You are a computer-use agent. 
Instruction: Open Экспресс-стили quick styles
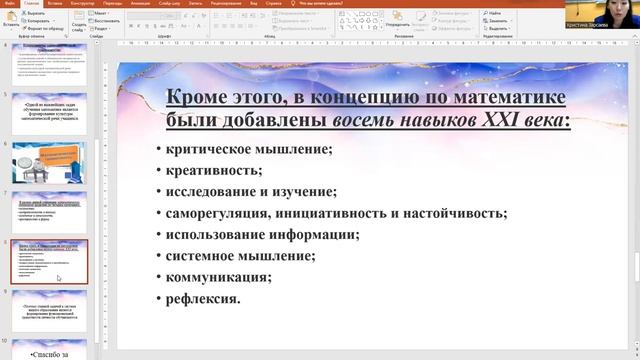[x=420, y=20]
